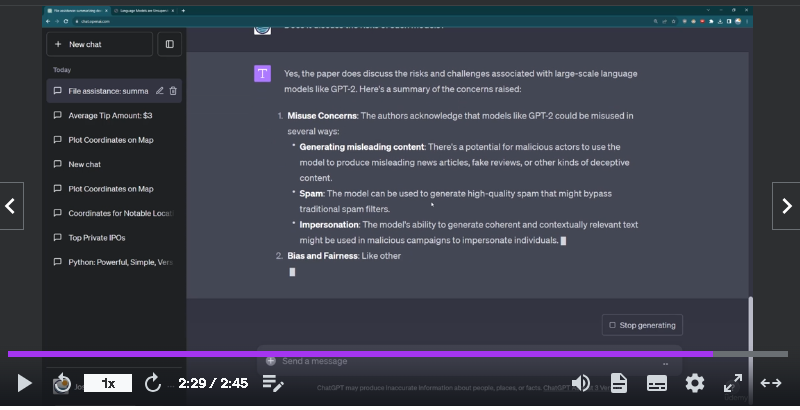This screenshot has width=800, height=410.
Task: Click the 'Generating misleading content' bullet text
Action: click(x=362, y=147)
